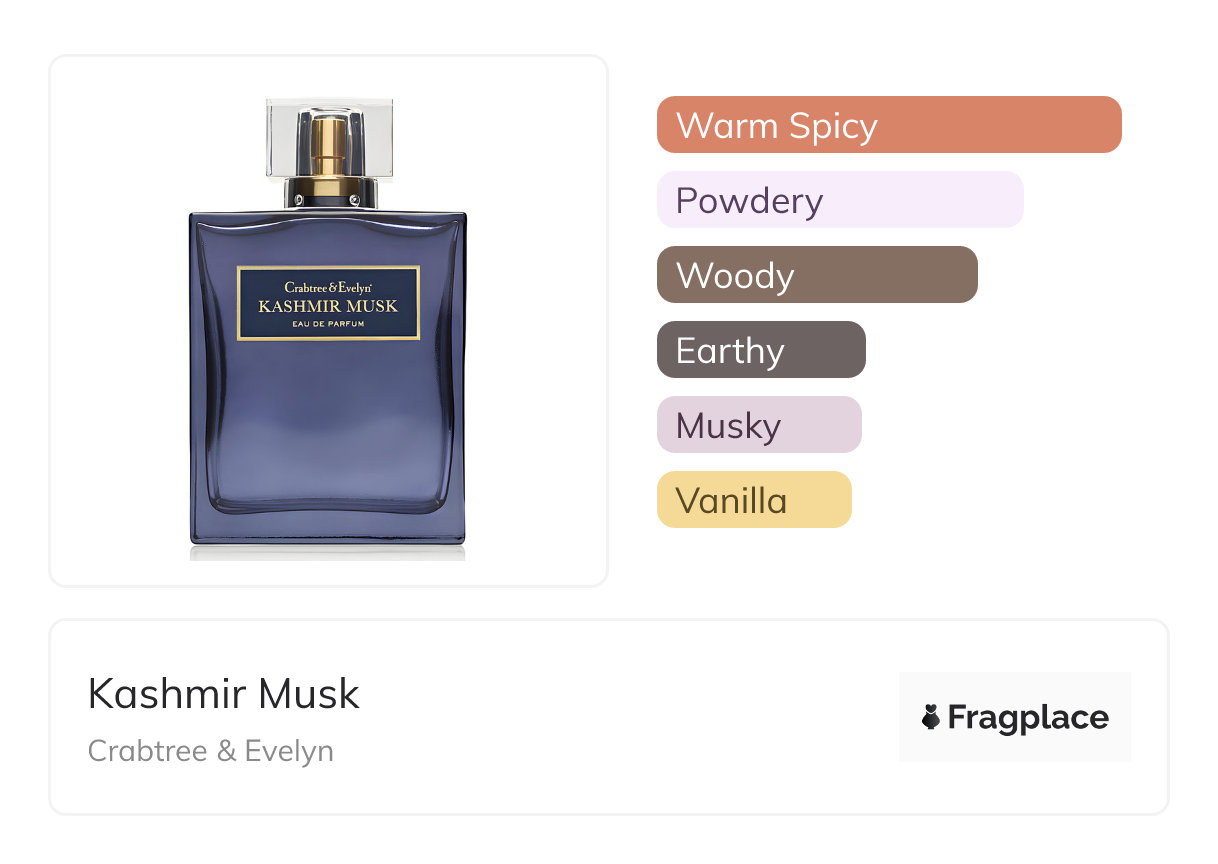
Task: Click the Fragplace perfume bottle logo icon
Action: pos(931,717)
